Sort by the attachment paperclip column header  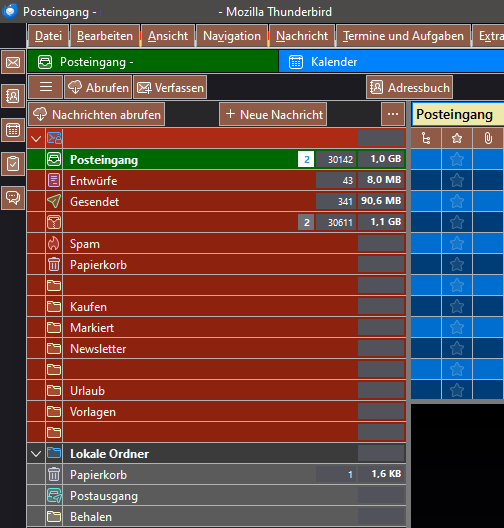488,138
